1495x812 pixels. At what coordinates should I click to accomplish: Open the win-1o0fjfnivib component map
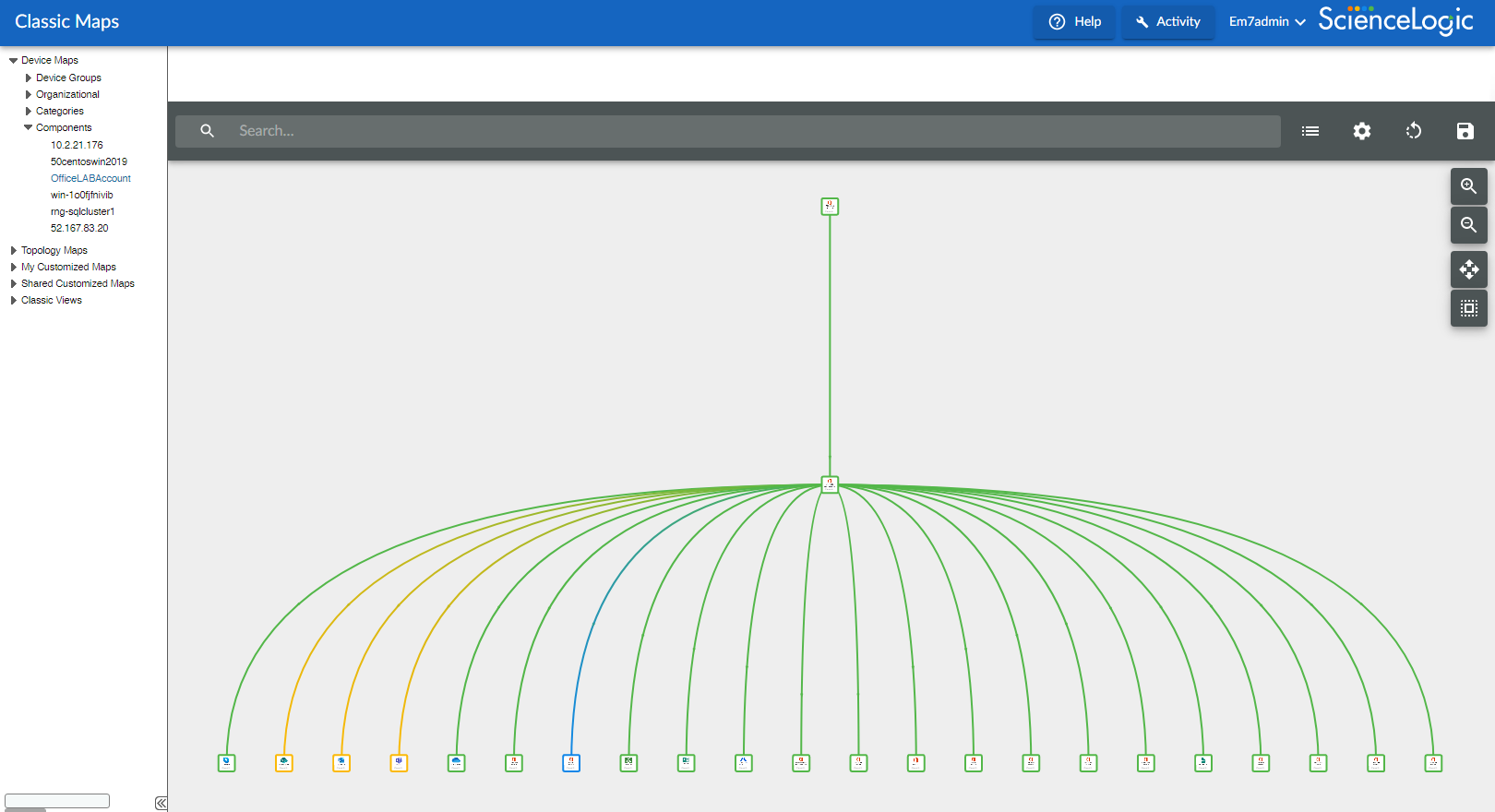click(x=82, y=195)
